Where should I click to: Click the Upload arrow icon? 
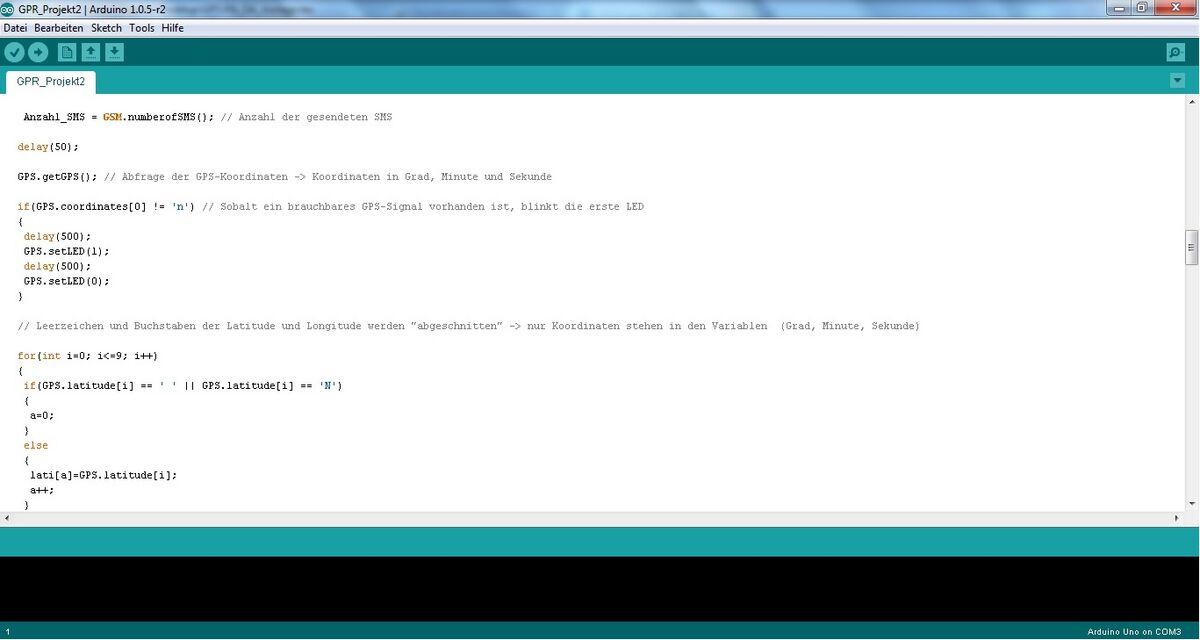[x=38, y=52]
